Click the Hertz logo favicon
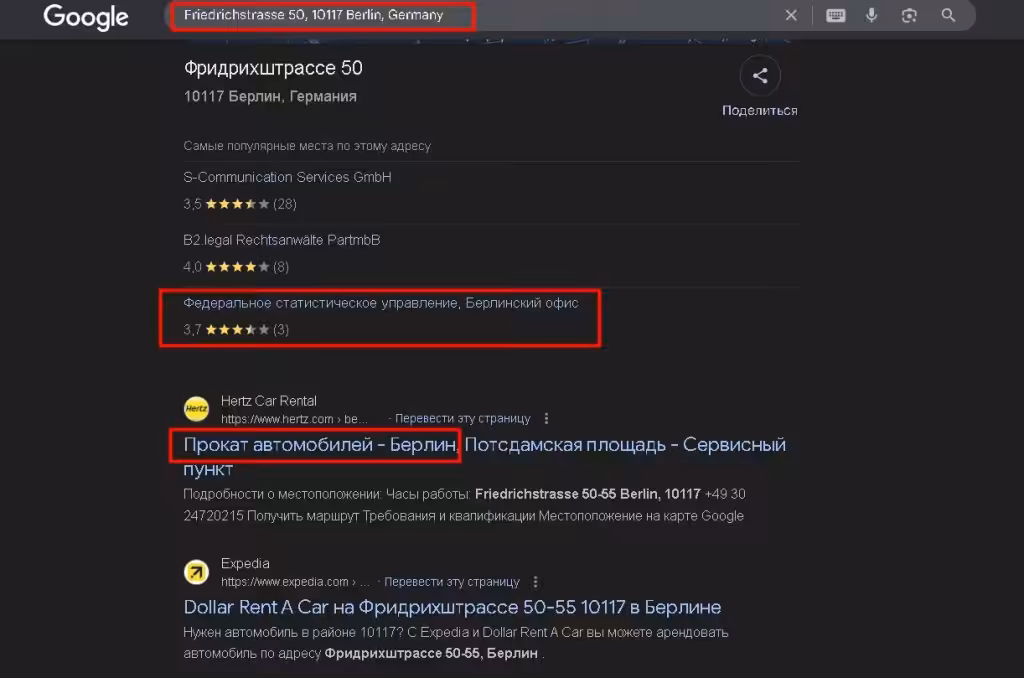This screenshot has width=1024, height=678. [196, 409]
